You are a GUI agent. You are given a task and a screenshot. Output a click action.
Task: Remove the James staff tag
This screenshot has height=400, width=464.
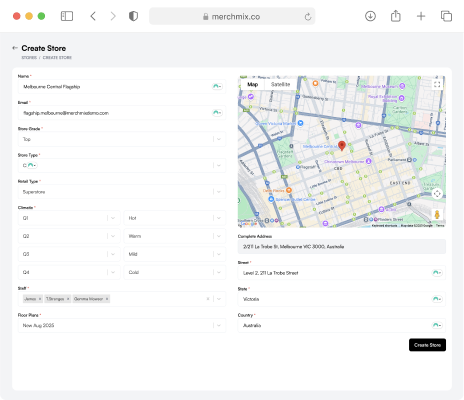40,299
